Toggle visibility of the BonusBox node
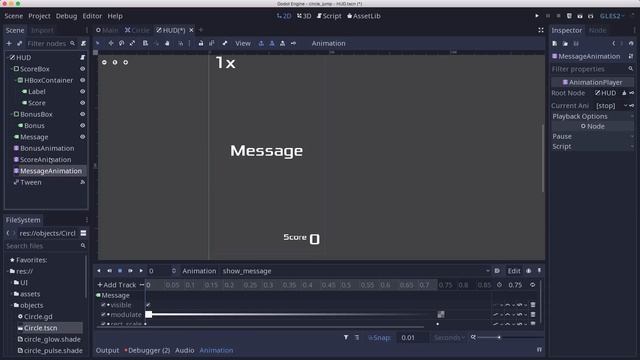Screen dimensions: 640x360 pos(82,114)
